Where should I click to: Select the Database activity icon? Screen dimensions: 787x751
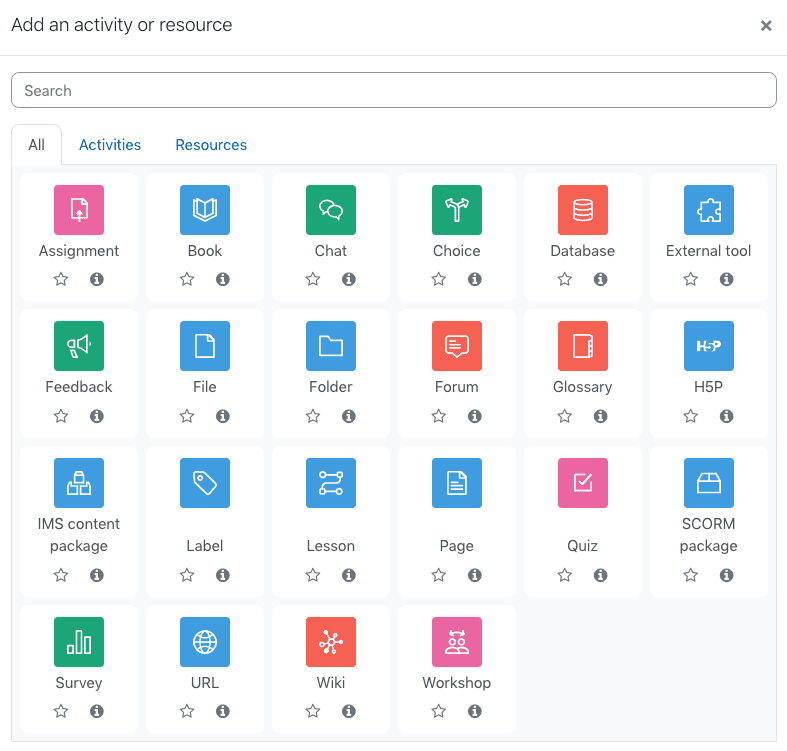582,210
